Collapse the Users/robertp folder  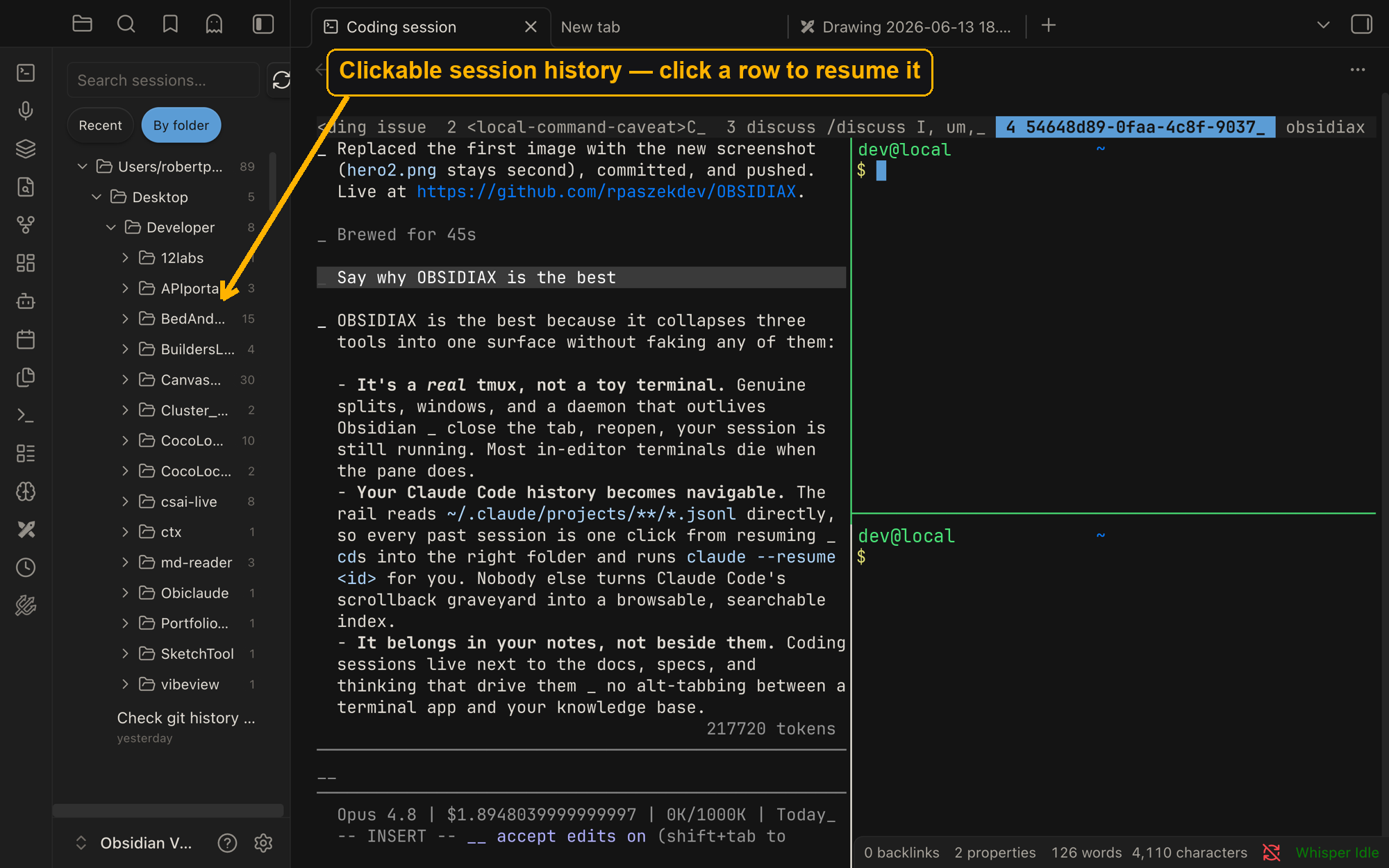pyautogui.click(x=83, y=167)
